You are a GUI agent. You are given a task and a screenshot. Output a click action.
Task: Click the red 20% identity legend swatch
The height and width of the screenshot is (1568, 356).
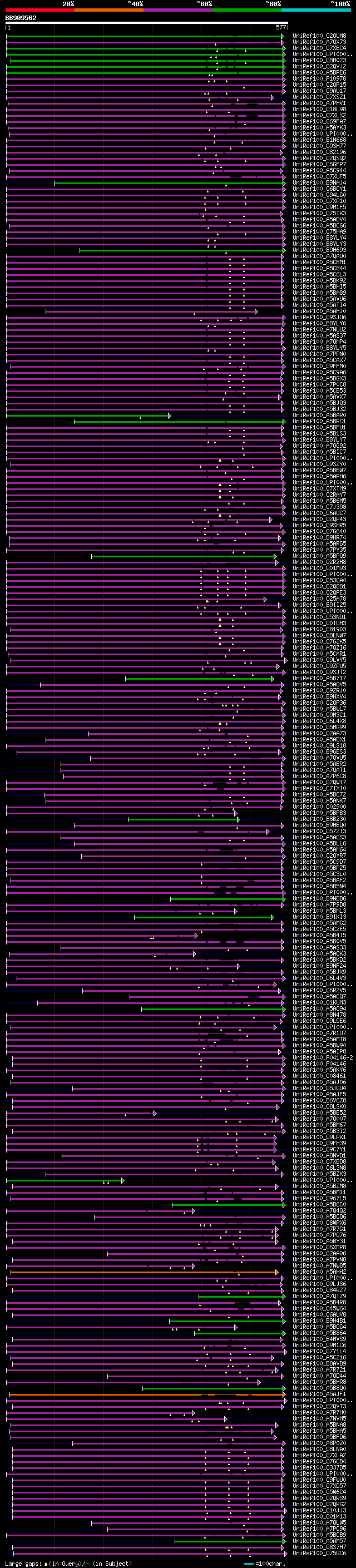click(x=39, y=10)
